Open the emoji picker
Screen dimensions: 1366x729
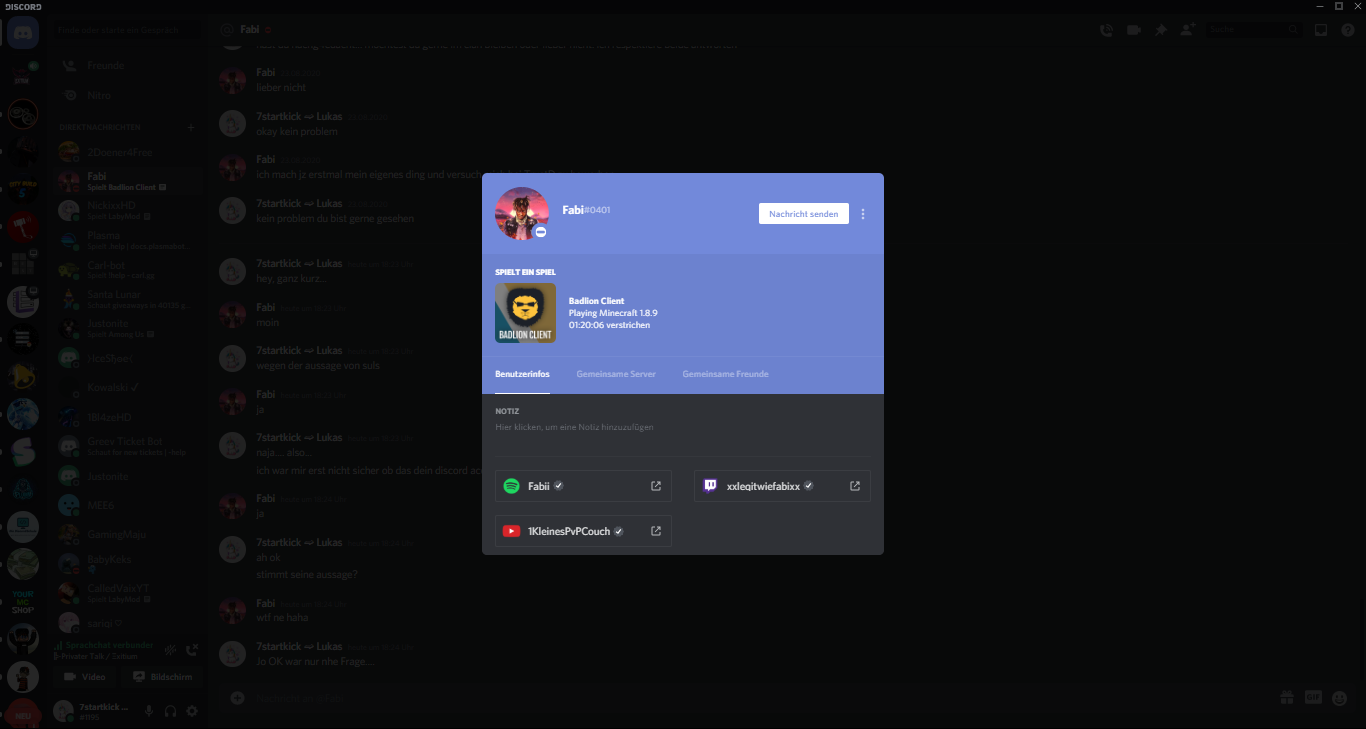pyautogui.click(x=1341, y=697)
